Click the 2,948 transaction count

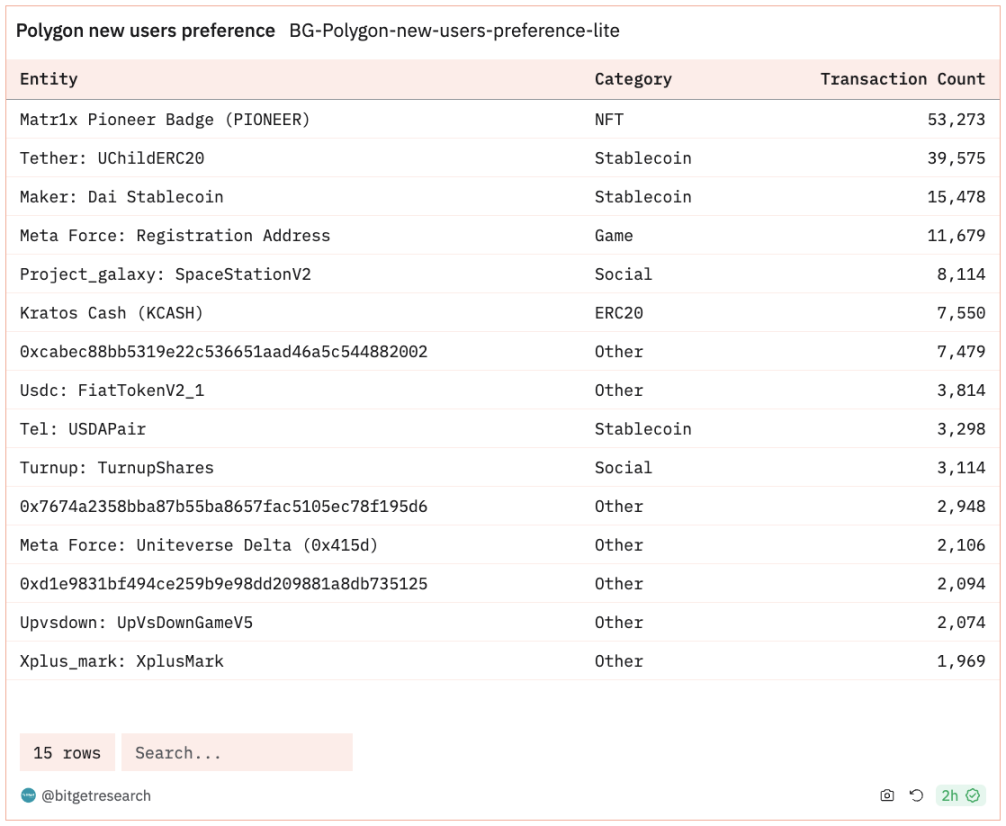point(961,506)
